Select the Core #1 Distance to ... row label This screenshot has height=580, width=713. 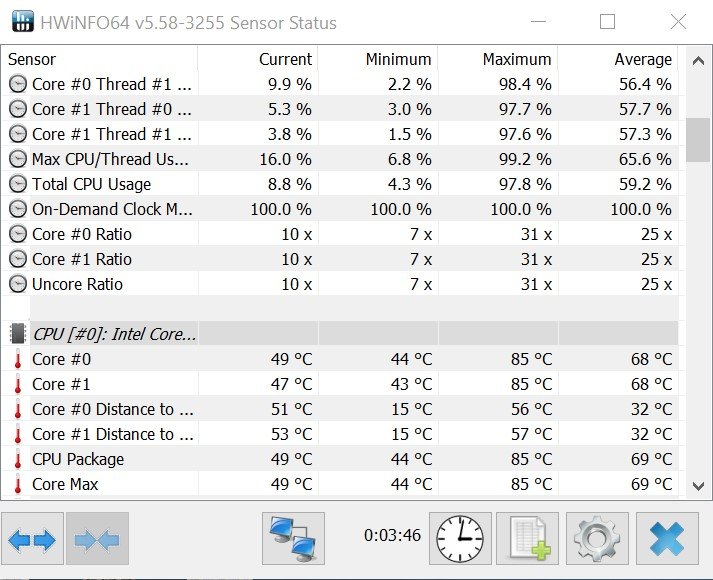coord(113,434)
